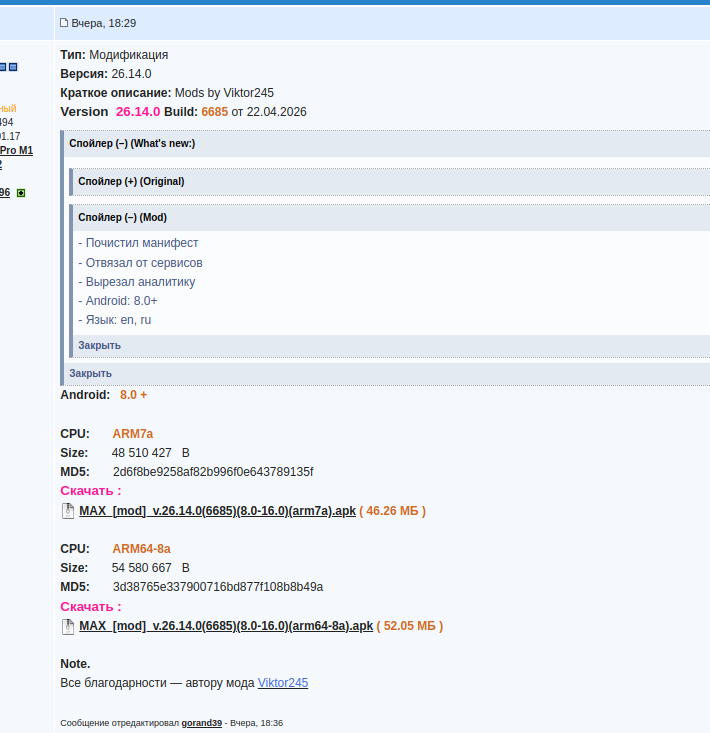710x733 pixels.
Task: Click the post document icon beside Вчера, 18:29
Action: pyautogui.click(x=64, y=22)
